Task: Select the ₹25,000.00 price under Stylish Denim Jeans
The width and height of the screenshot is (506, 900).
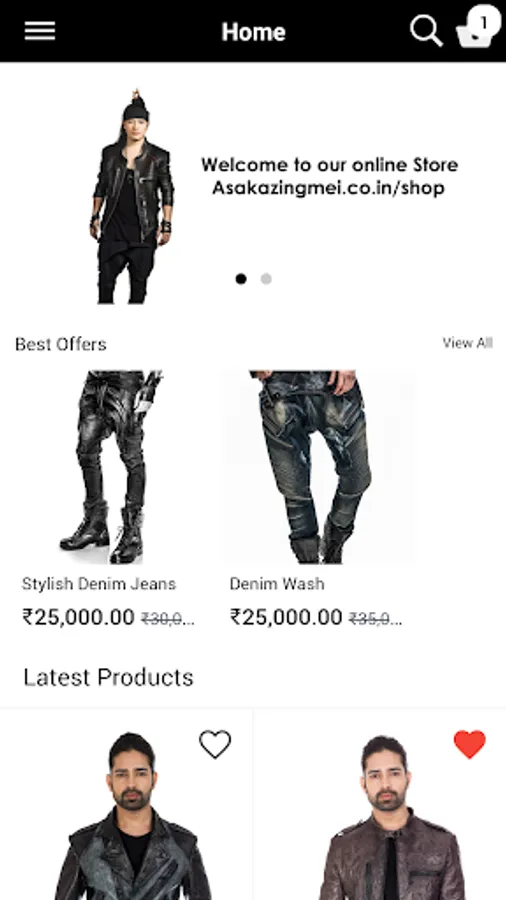Action: 78,617
